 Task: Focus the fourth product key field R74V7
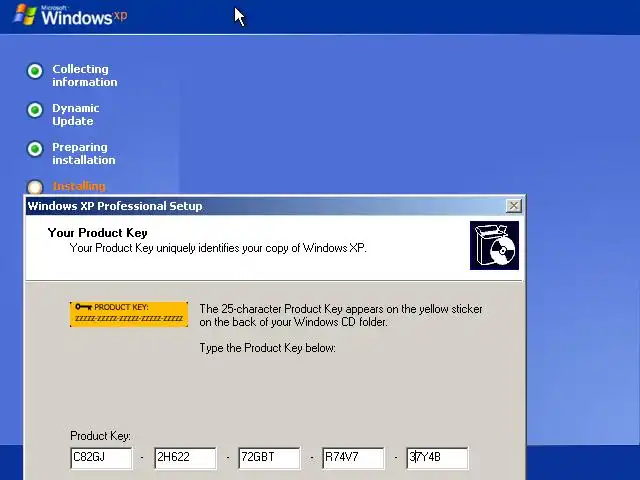[x=353, y=458]
